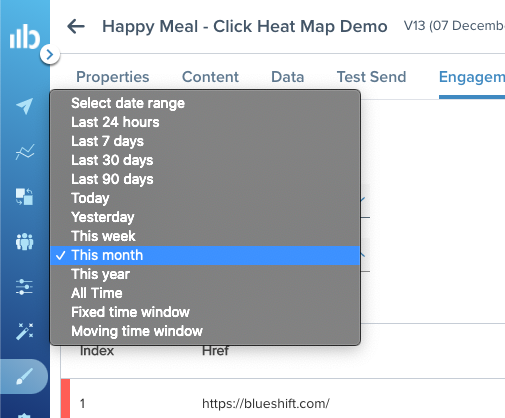Select the checked This month option
The width and height of the screenshot is (505, 418).
(x=205, y=255)
